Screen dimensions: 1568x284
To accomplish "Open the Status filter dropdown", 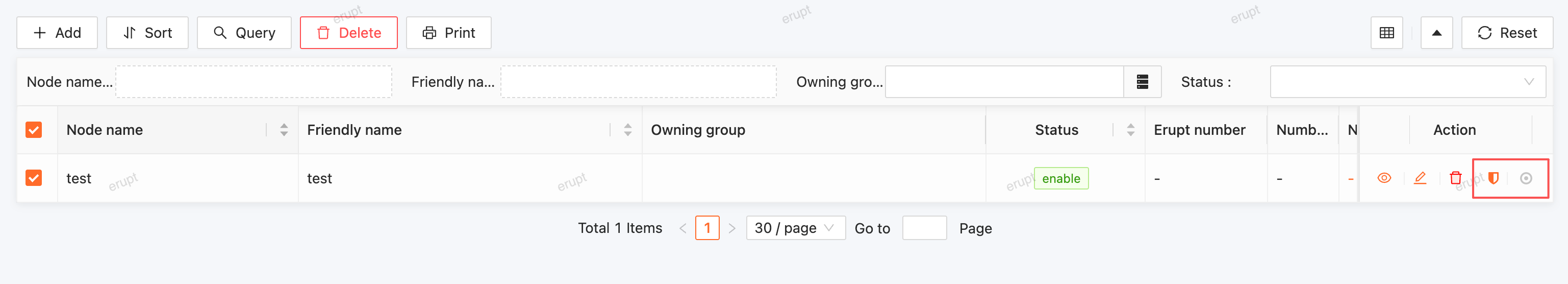I will click(x=1407, y=82).
